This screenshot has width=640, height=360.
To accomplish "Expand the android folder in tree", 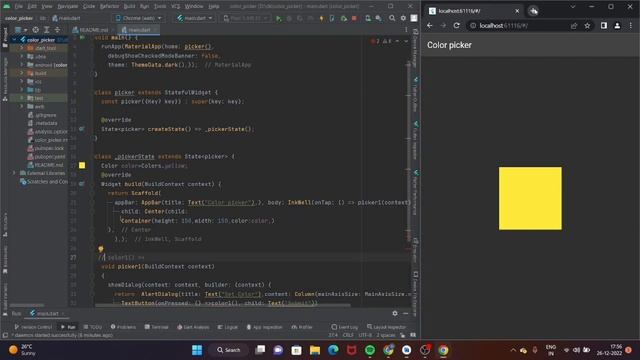I will [x=22, y=65].
